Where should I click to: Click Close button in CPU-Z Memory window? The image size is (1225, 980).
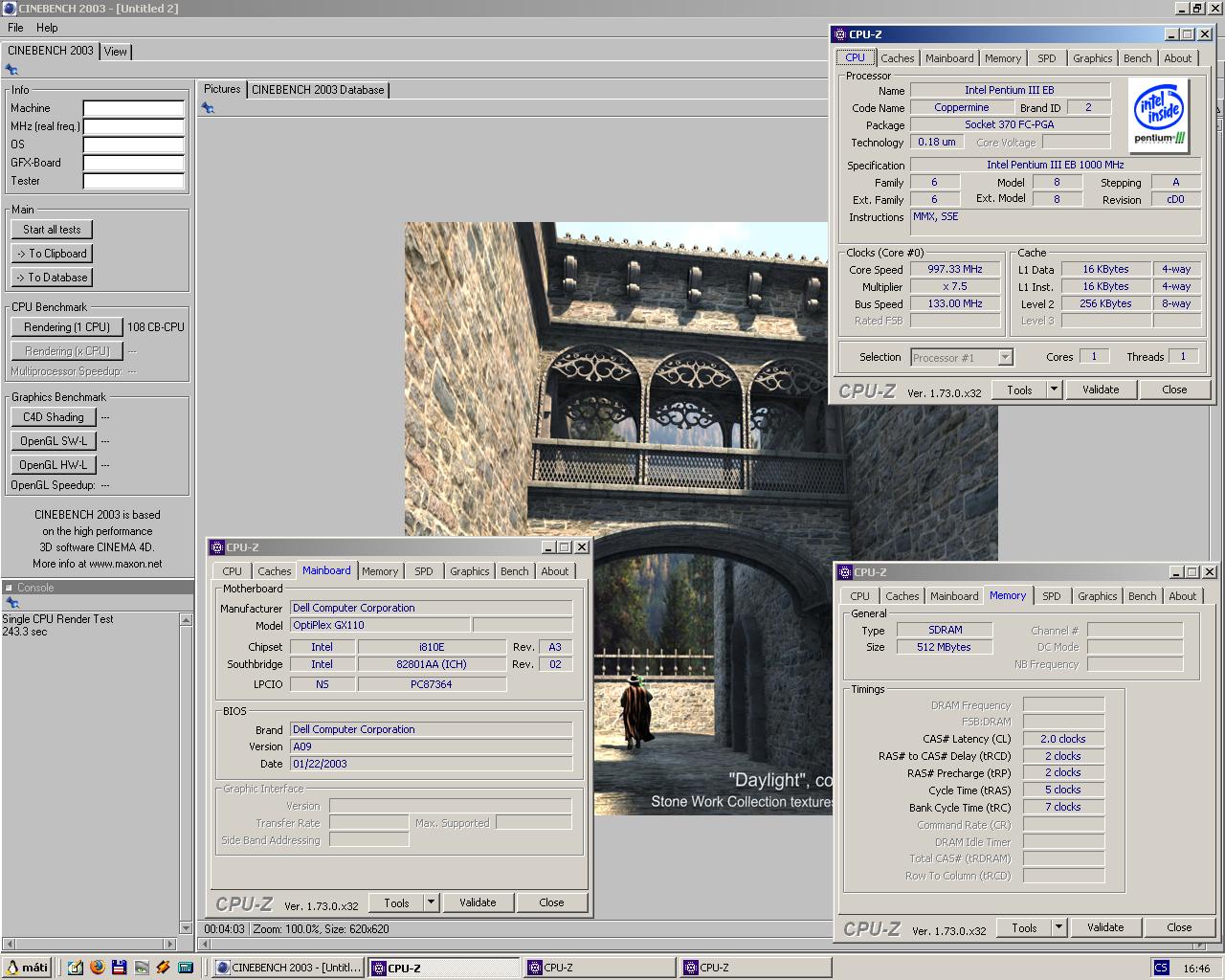[x=1179, y=927]
